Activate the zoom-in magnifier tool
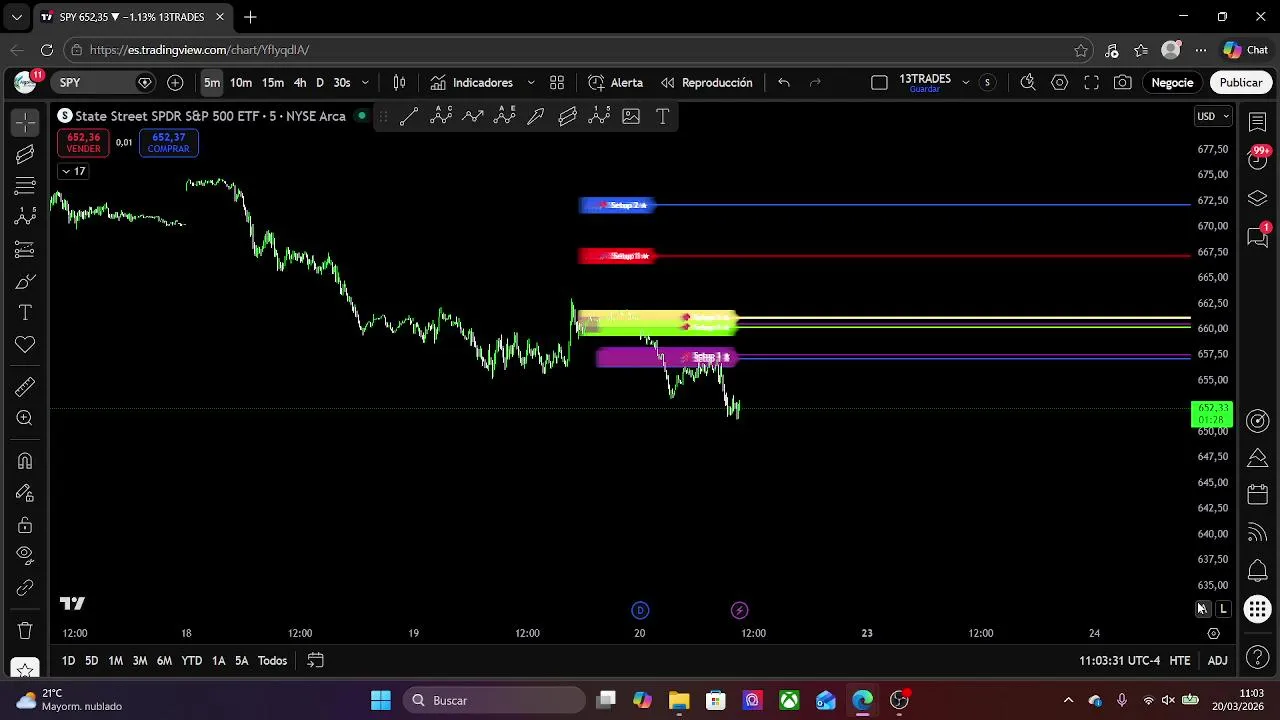The image size is (1280, 720). click(25, 419)
